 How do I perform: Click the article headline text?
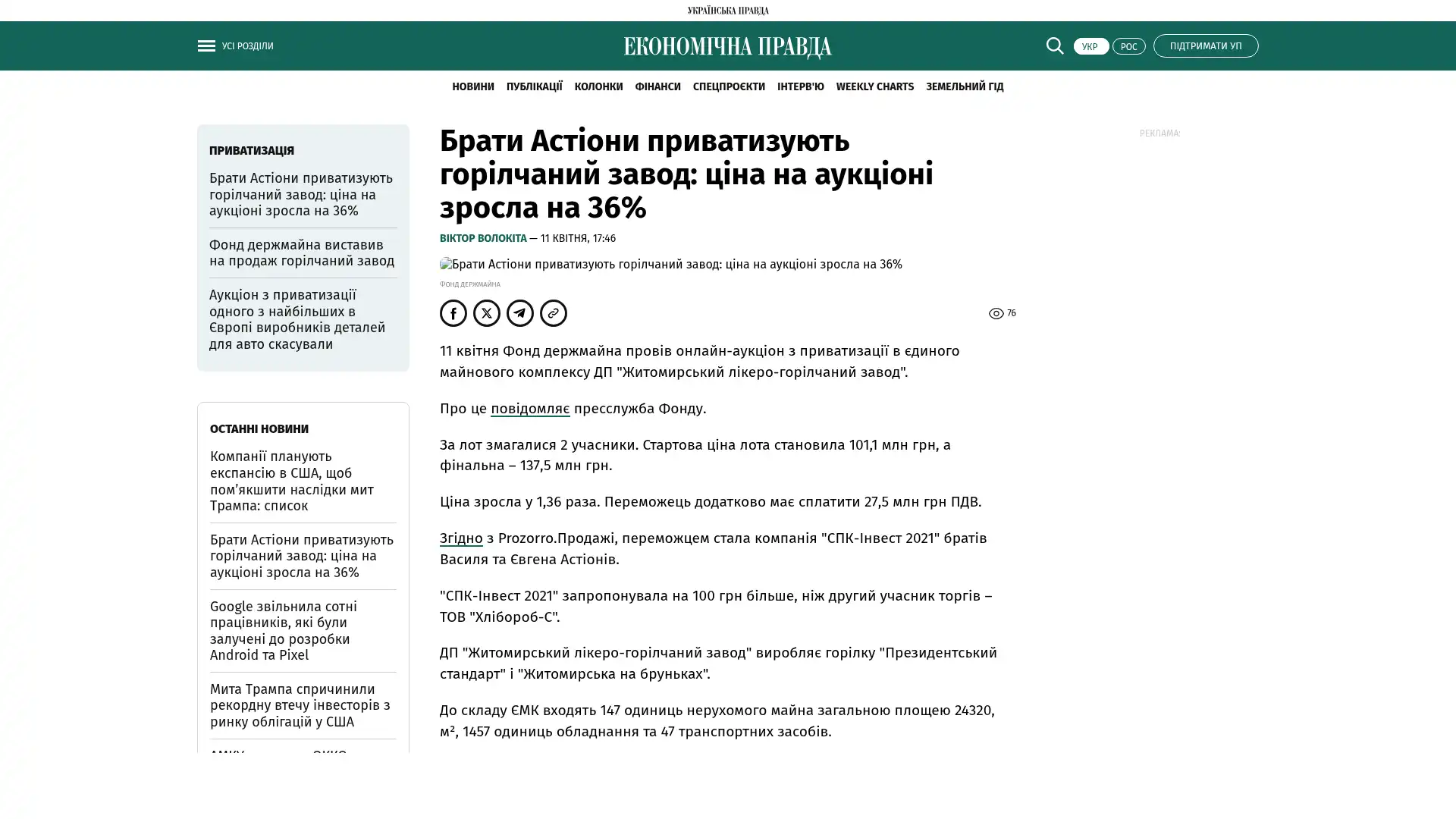(x=686, y=174)
